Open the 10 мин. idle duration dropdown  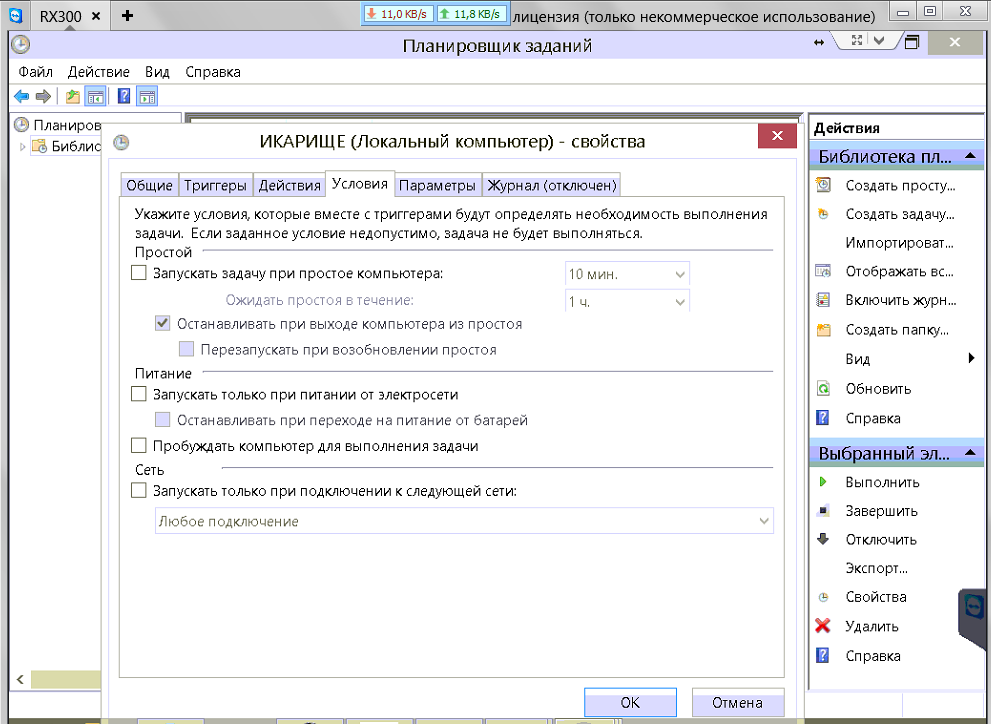627,274
